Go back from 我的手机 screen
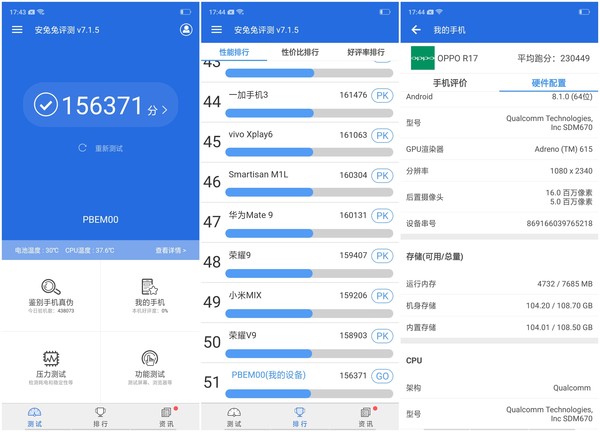600x432 pixels. pyautogui.click(x=416, y=30)
